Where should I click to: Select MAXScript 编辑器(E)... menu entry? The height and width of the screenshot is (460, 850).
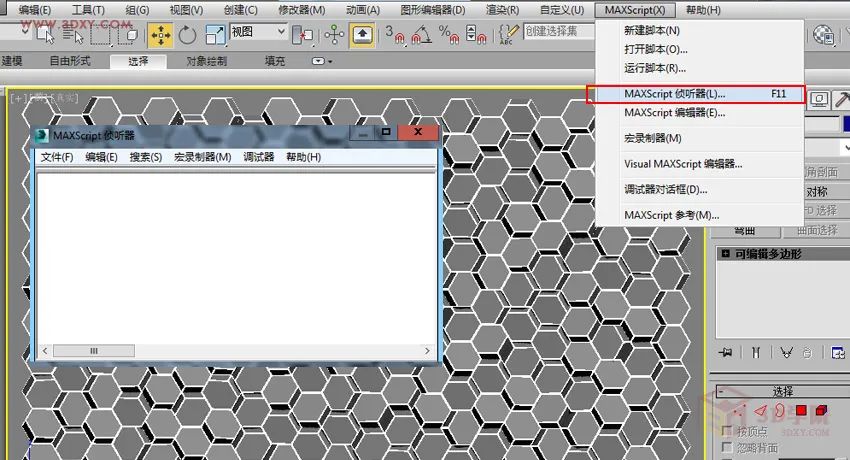pos(699,113)
